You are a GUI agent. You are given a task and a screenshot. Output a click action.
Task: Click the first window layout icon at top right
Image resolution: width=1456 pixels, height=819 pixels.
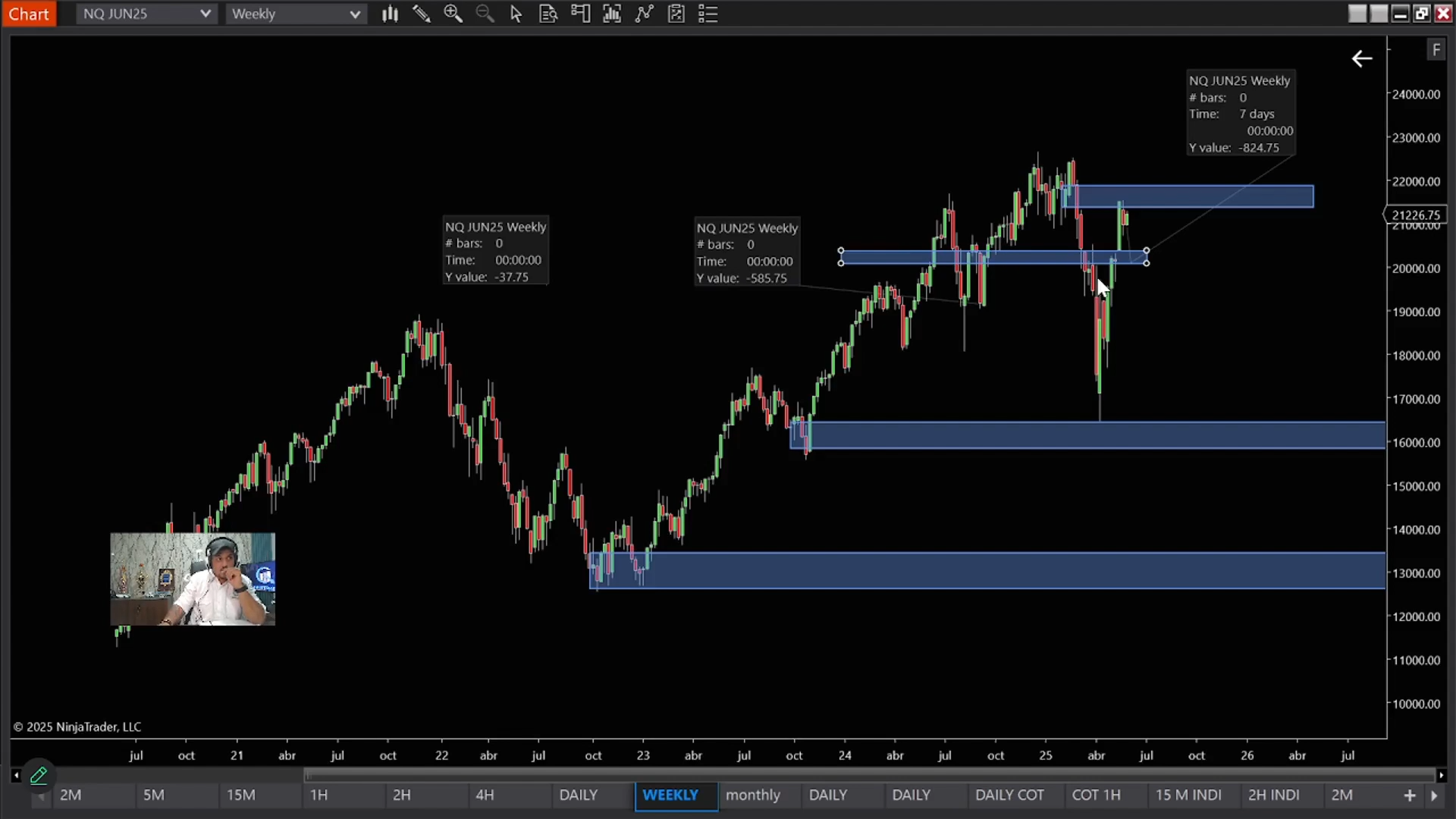click(x=1357, y=14)
